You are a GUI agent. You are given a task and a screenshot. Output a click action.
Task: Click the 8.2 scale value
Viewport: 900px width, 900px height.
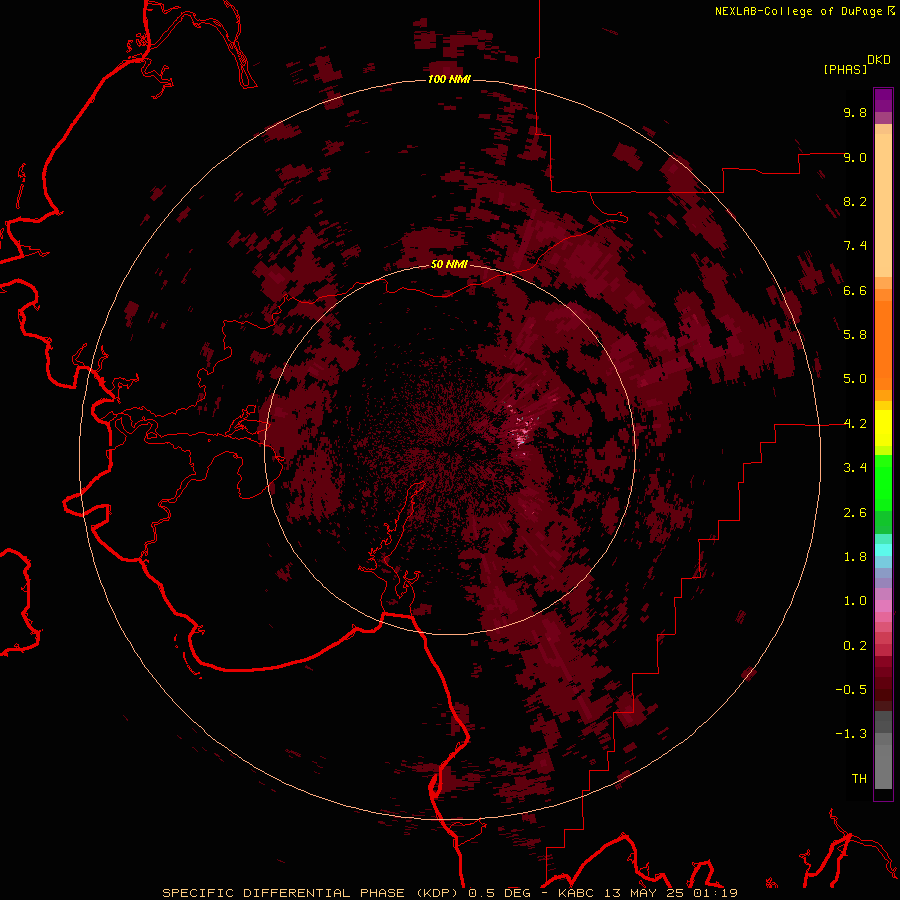point(855,201)
